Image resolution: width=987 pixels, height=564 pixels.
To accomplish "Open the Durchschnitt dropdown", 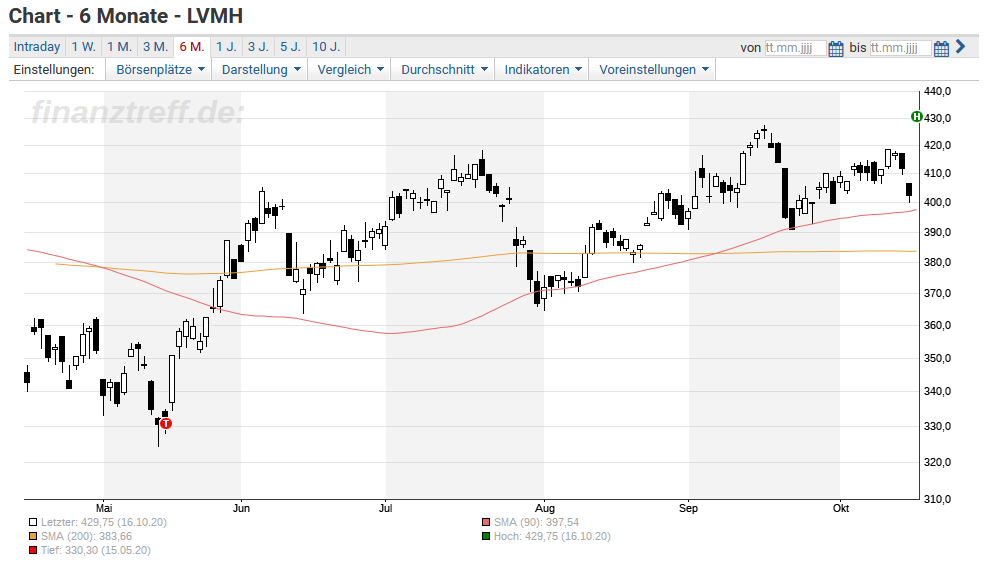I will (444, 69).
